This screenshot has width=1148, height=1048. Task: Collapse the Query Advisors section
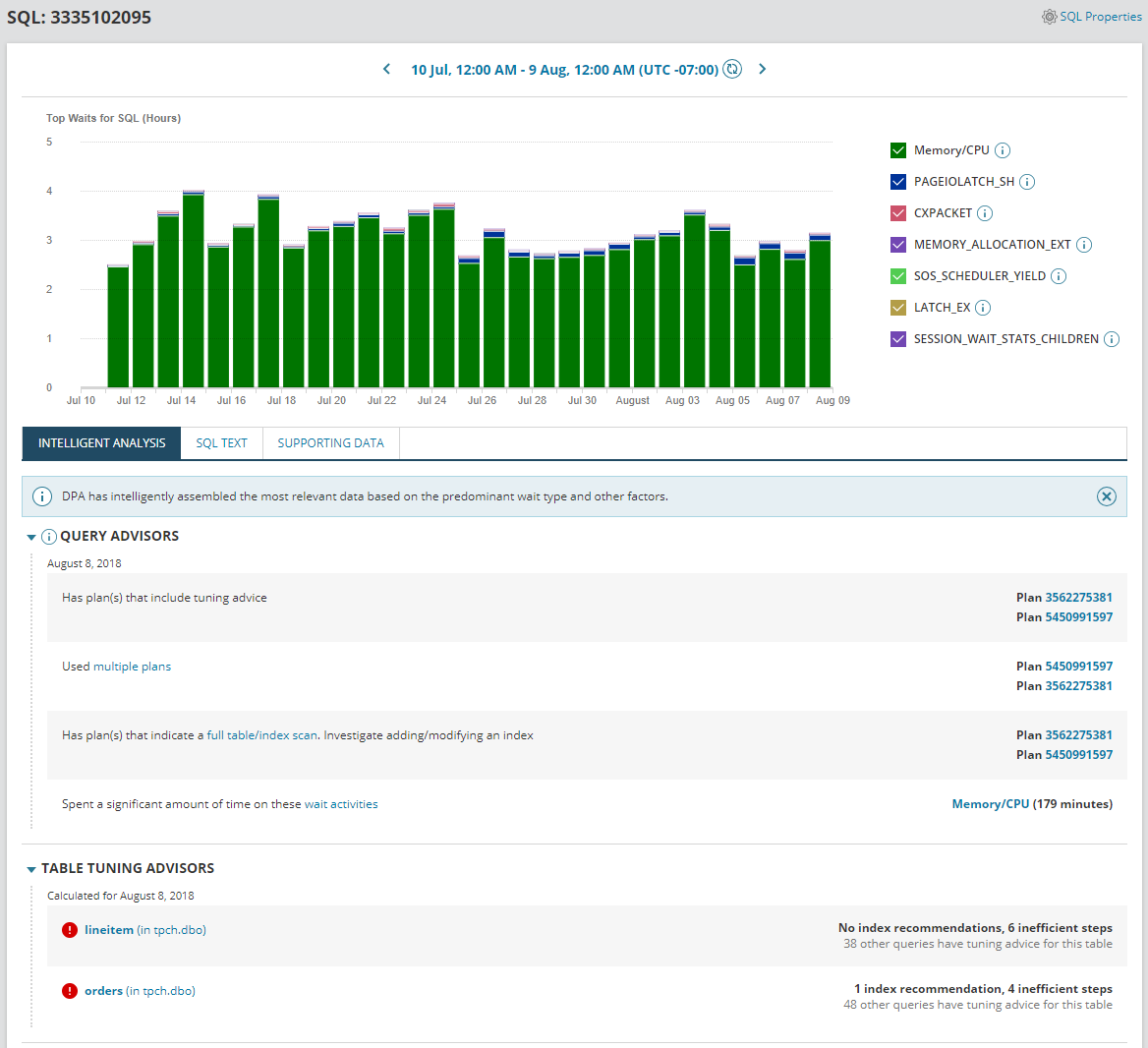point(31,538)
